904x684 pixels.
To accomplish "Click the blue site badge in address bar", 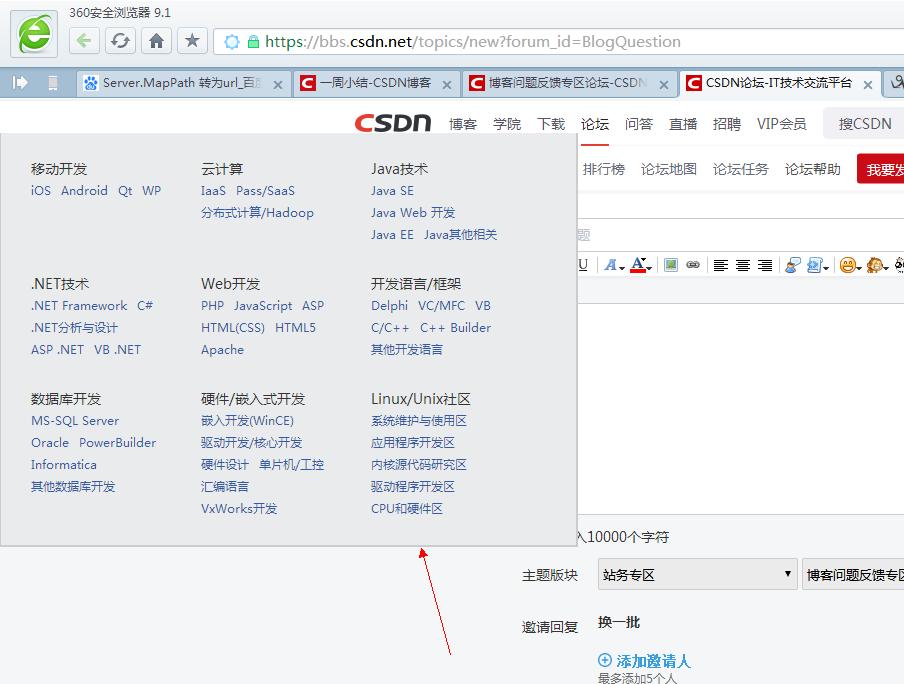I will pos(232,42).
